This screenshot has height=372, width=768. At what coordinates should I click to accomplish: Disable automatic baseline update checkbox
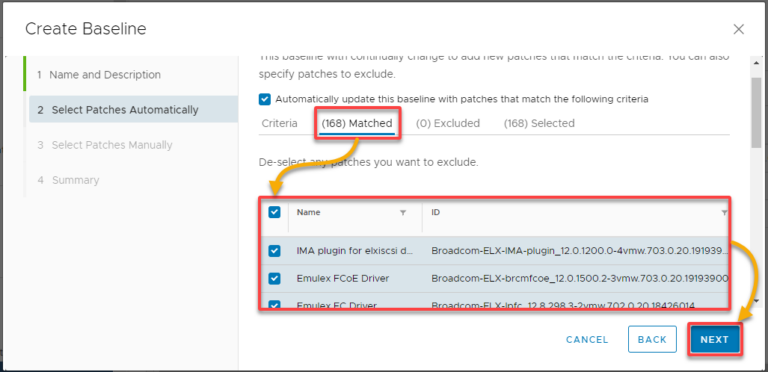(264, 99)
